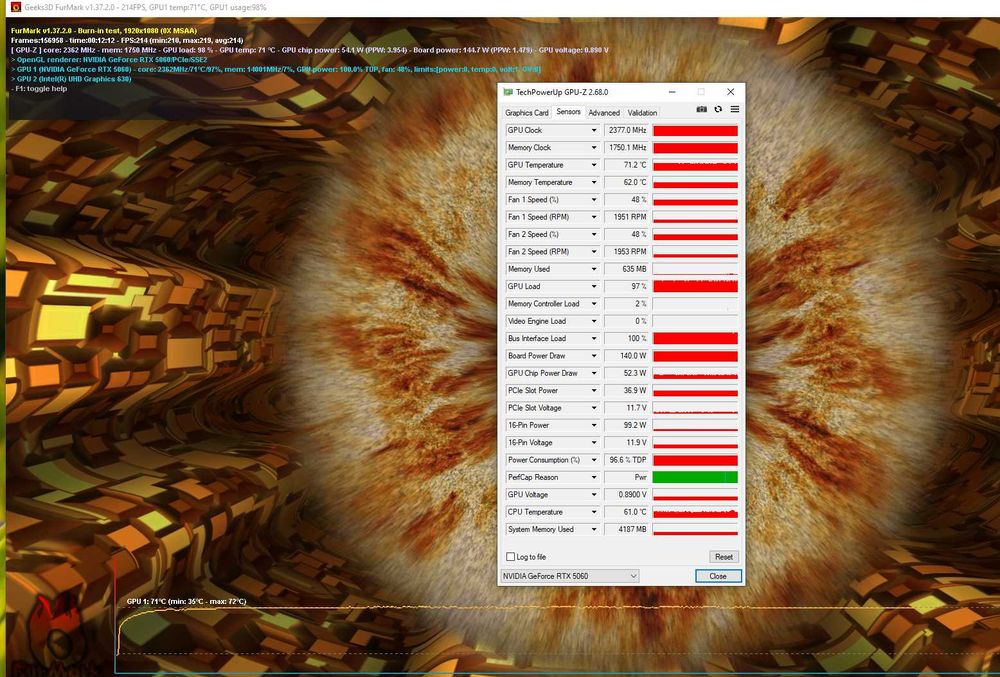The width and height of the screenshot is (1000, 677).
Task: Open the 16-Pin Power dropdown
Action: [594, 425]
